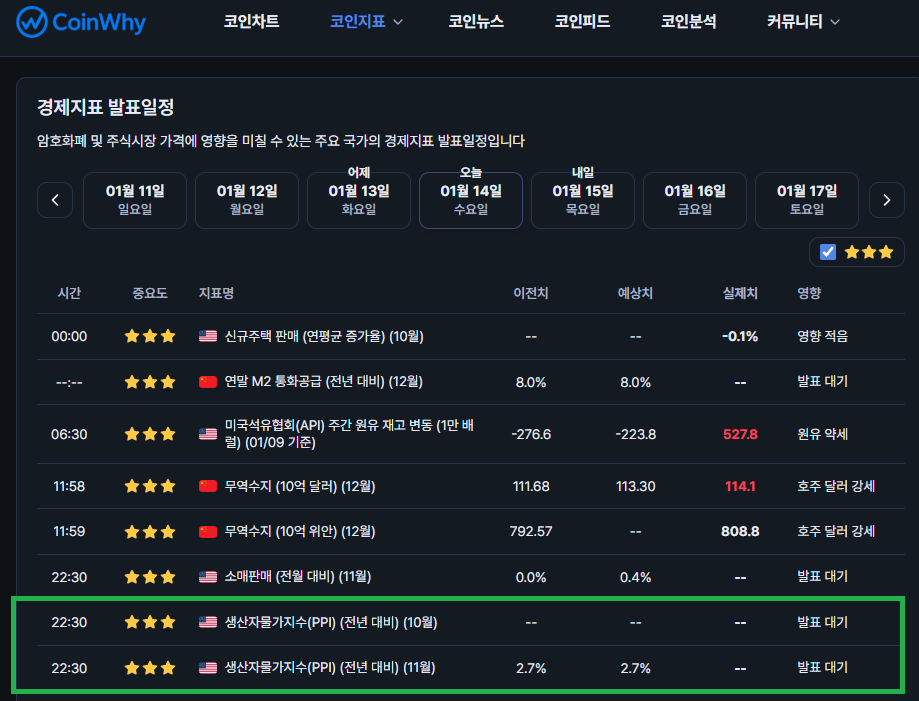Click the CoinWhy logo icon
The height and width of the screenshot is (701, 919).
34,21
